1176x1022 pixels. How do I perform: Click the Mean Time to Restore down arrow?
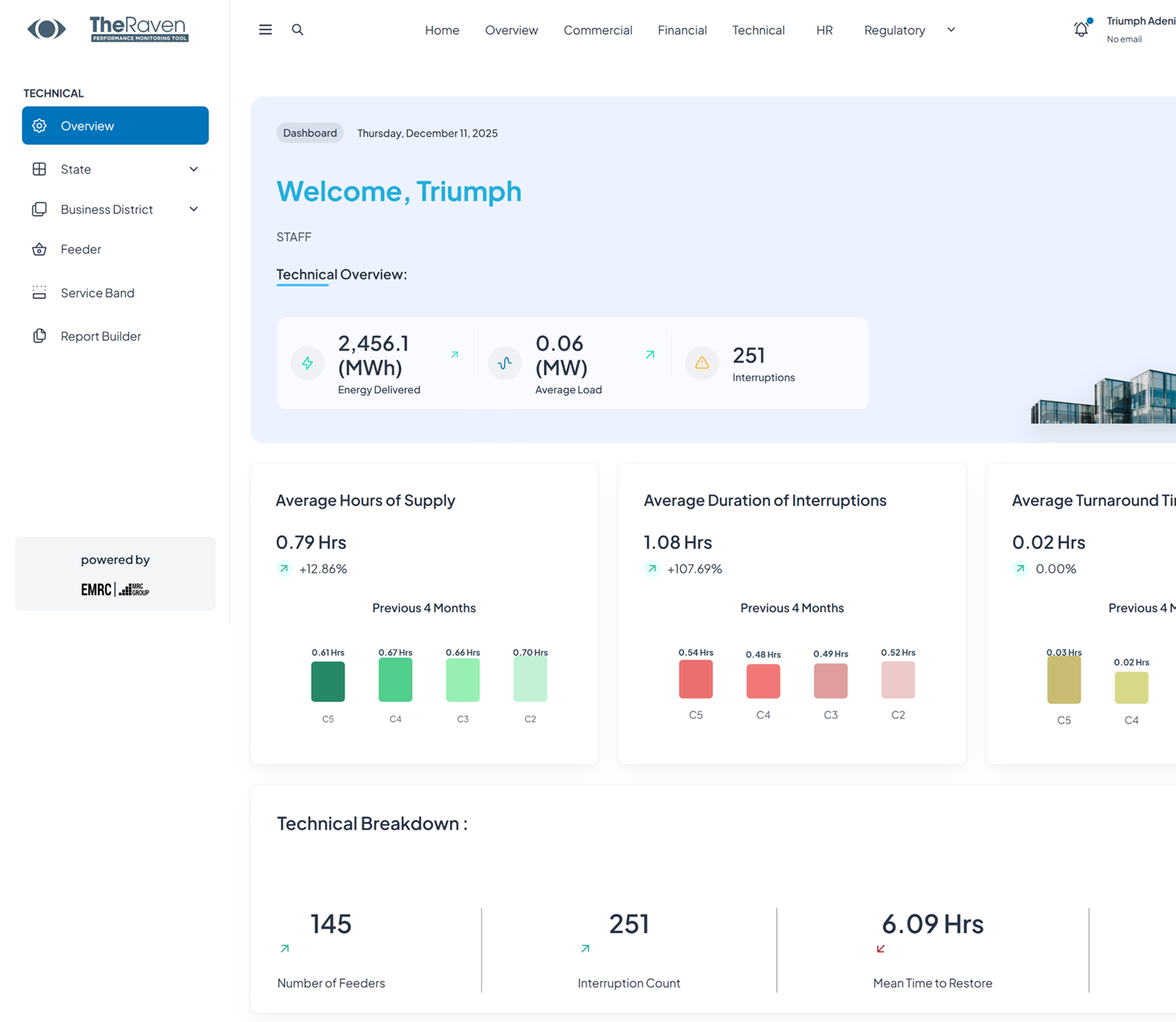[881, 949]
